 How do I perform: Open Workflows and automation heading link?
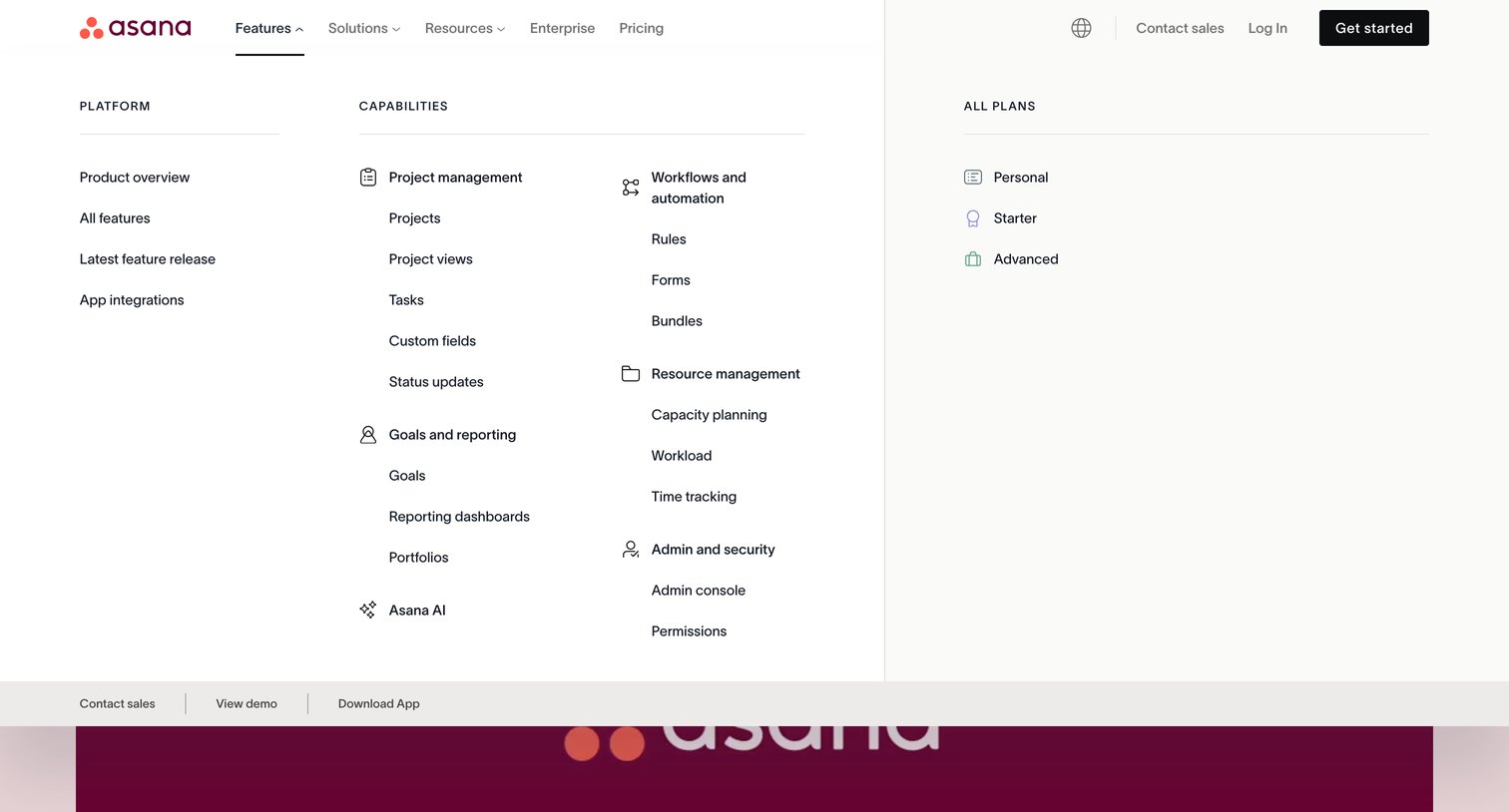pyautogui.click(x=699, y=188)
